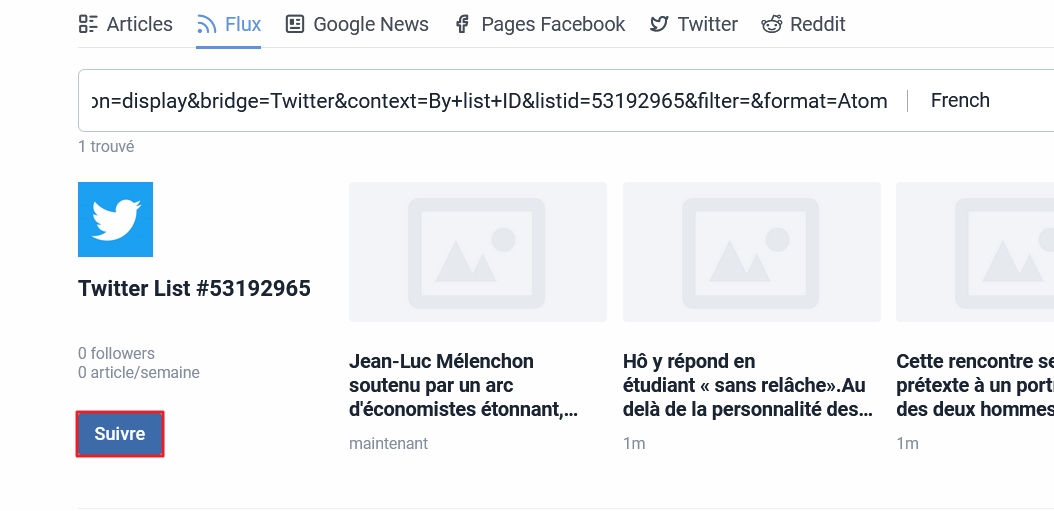Switch to the Google News tab
1054x511 pixels.
click(x=357, y=24)
